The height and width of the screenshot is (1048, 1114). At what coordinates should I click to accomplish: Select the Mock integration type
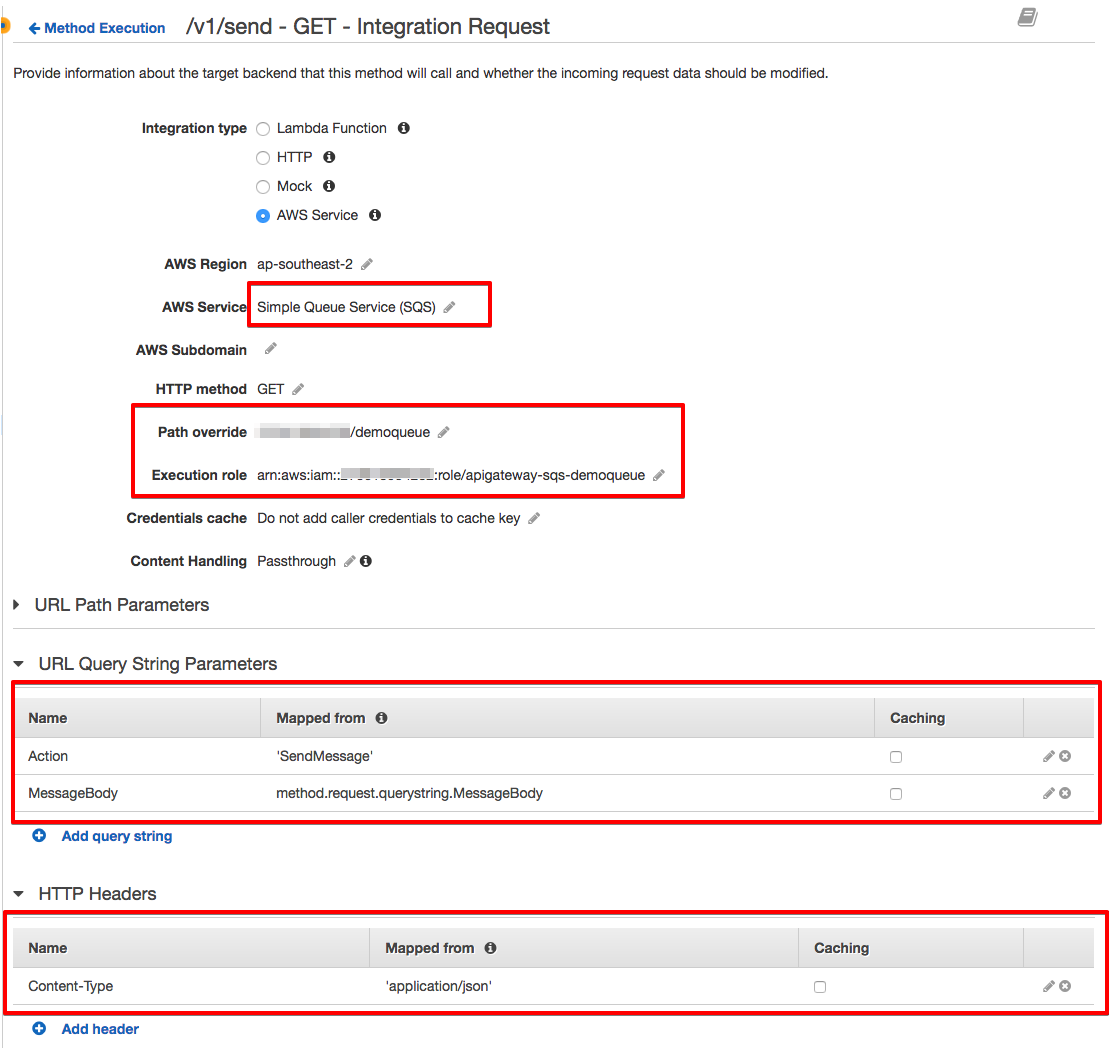click(263, 187)
